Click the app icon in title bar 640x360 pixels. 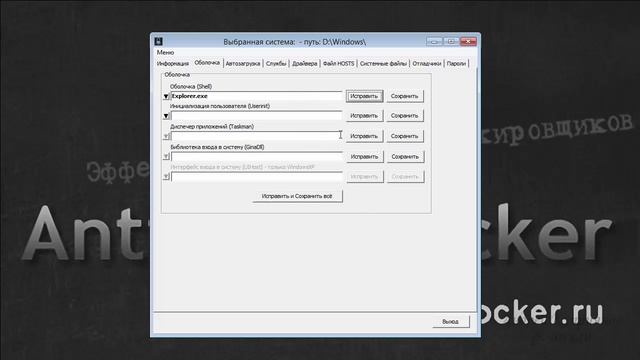click(158, 41)
